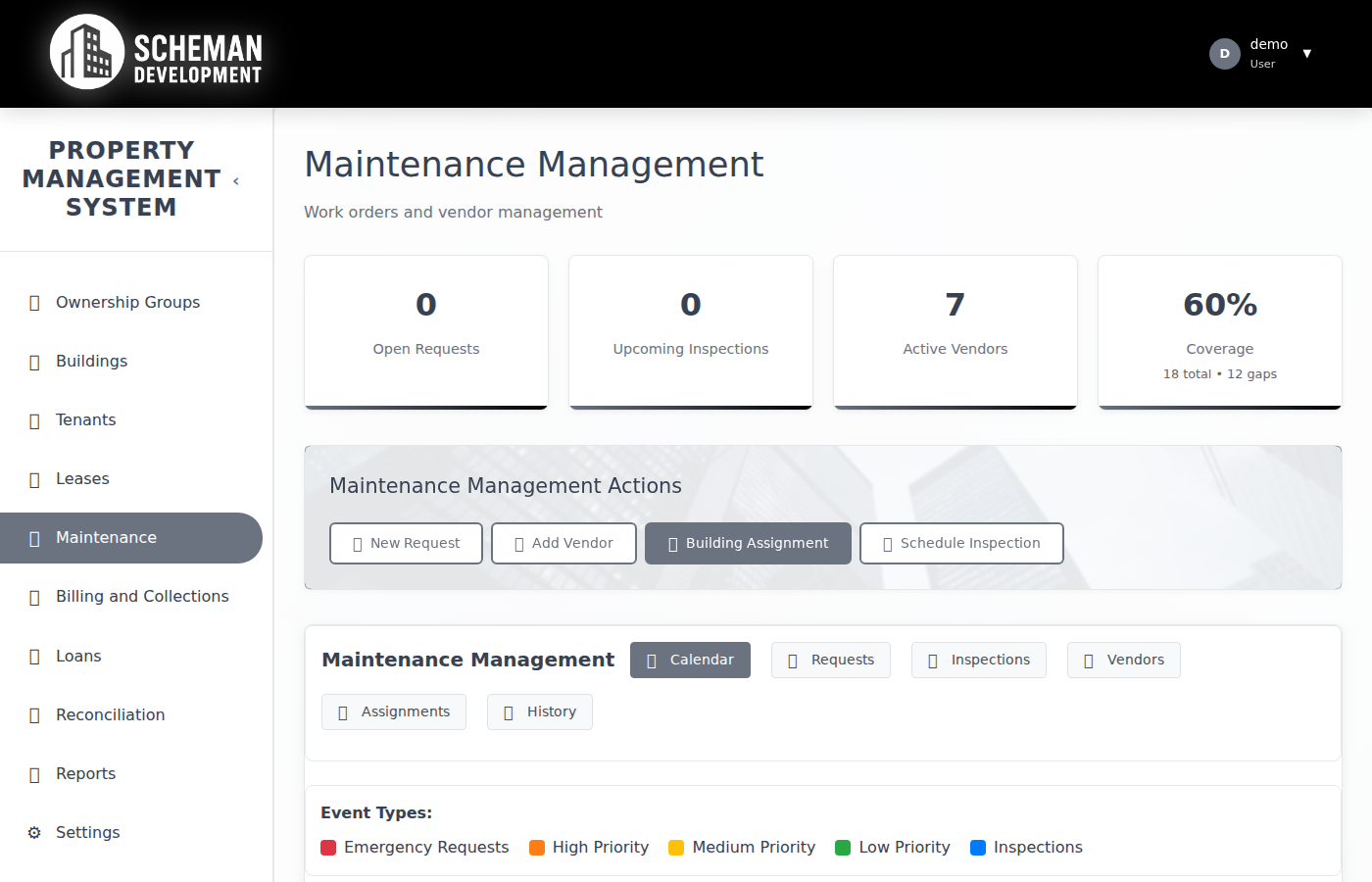This screenshot has height=882, width=1372.
Task: Open the Reports icon in the sidebar
Action: 32,773
